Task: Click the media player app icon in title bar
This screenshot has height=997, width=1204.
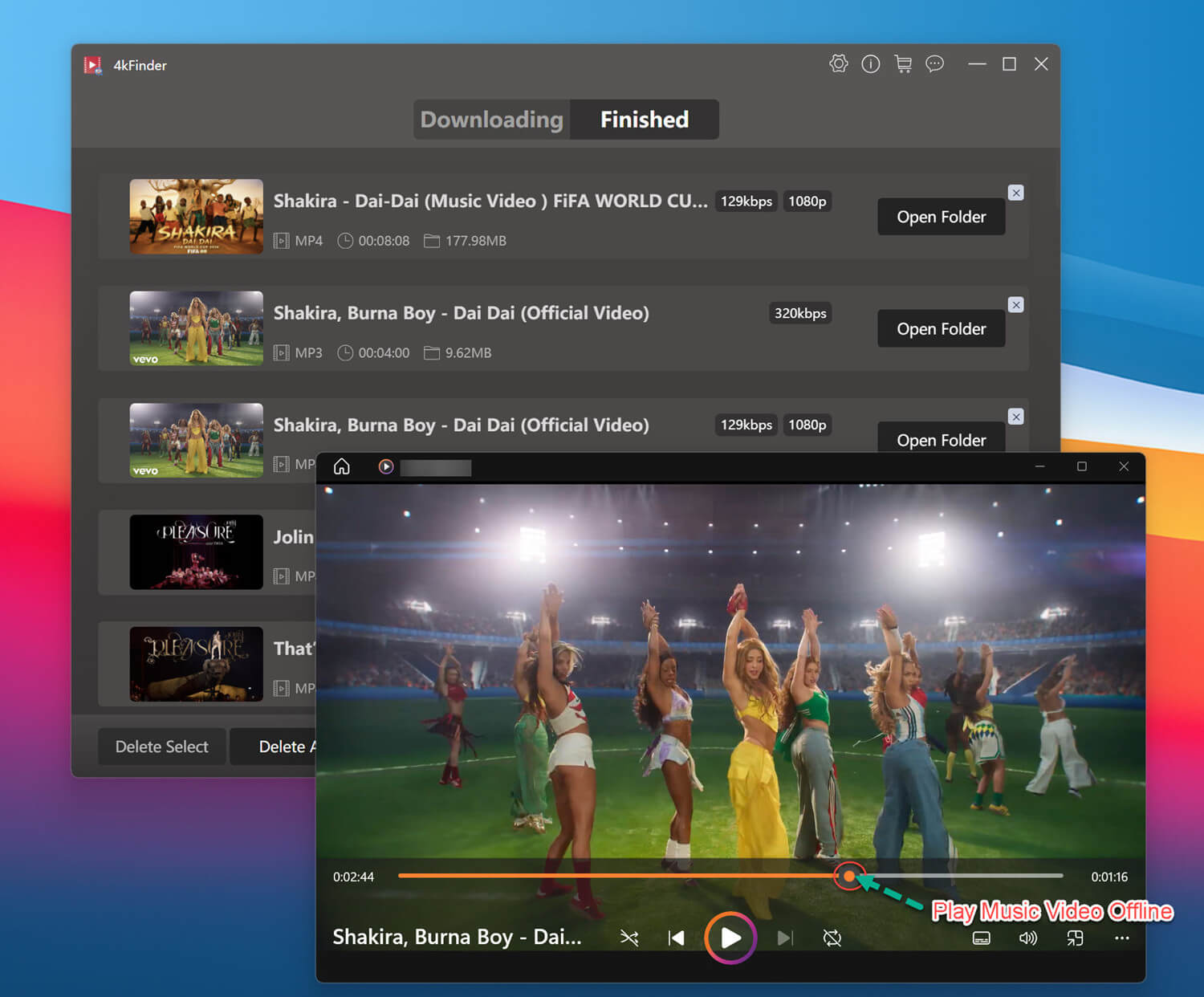Action: [x=386, y=466]
